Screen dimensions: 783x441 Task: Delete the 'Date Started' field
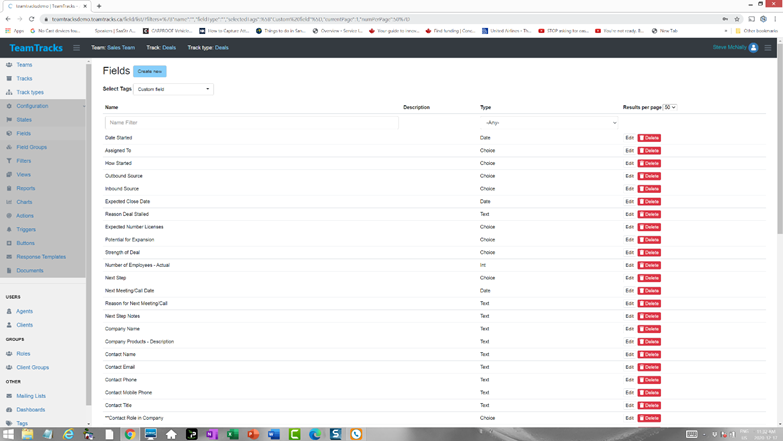[x=649, y=138]
